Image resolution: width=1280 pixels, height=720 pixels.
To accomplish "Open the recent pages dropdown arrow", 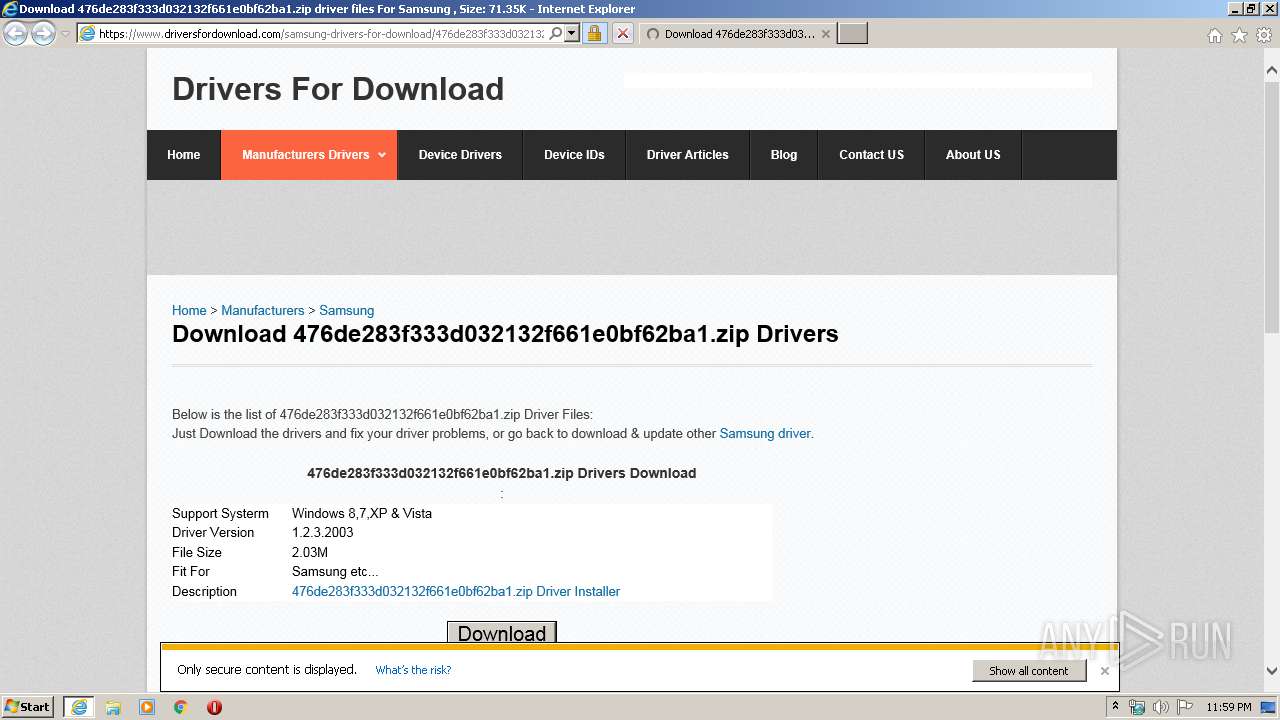I will tap(65, 33).
